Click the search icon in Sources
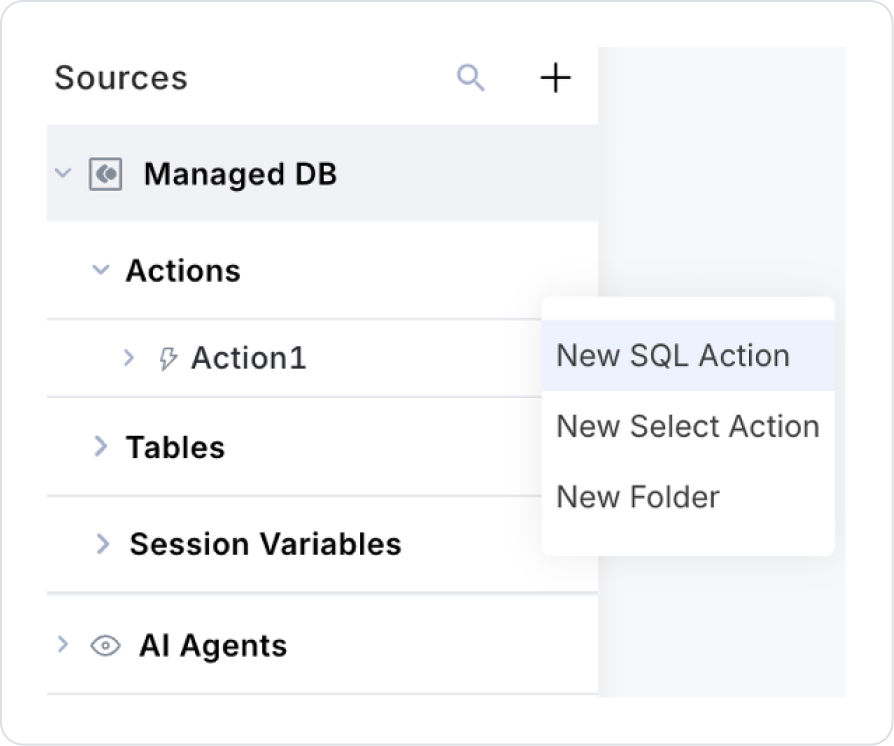This screenshot has height=746, width=894. tap(470, 78)
